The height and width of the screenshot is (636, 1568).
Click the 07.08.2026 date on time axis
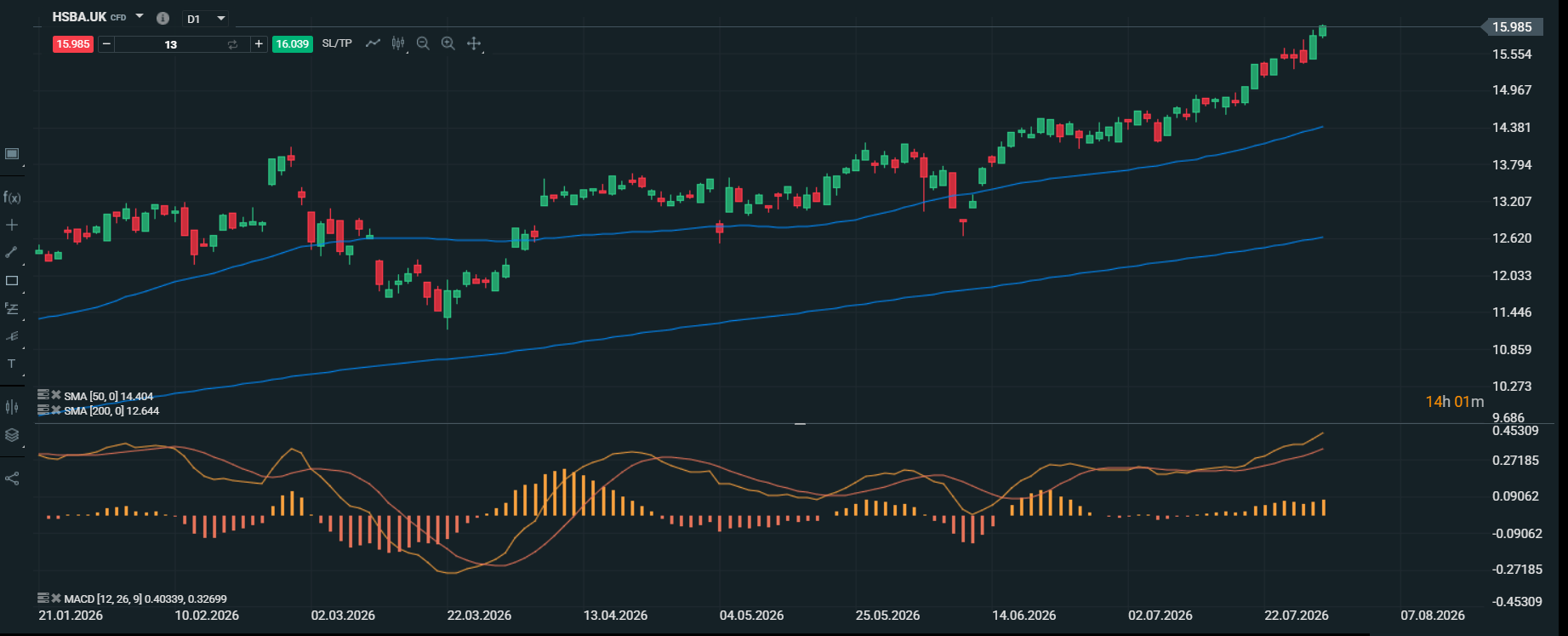pyautogui.click(x=1433, y=616)
